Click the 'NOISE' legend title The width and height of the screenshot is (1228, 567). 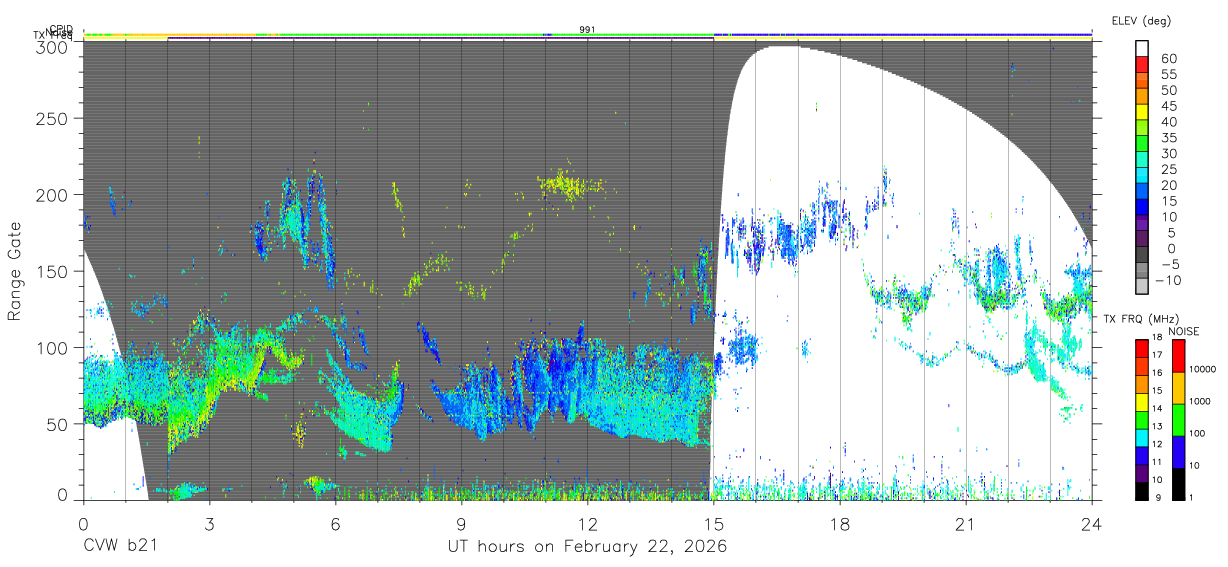(x=1184, y=331)
